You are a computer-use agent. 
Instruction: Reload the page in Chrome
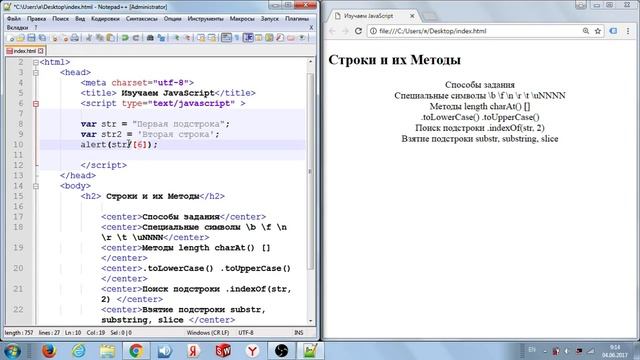(358, 31)
